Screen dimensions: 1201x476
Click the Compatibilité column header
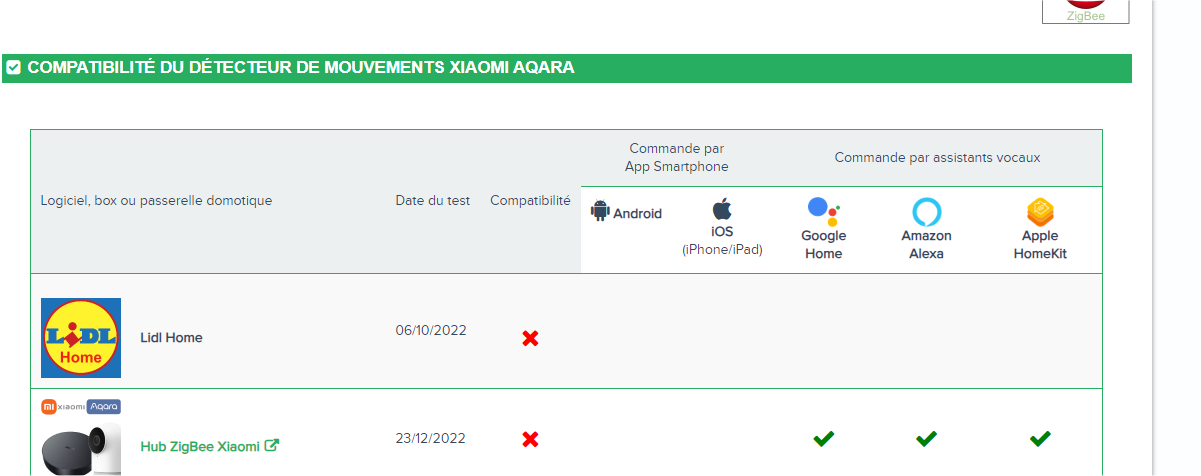coord(530,200)
